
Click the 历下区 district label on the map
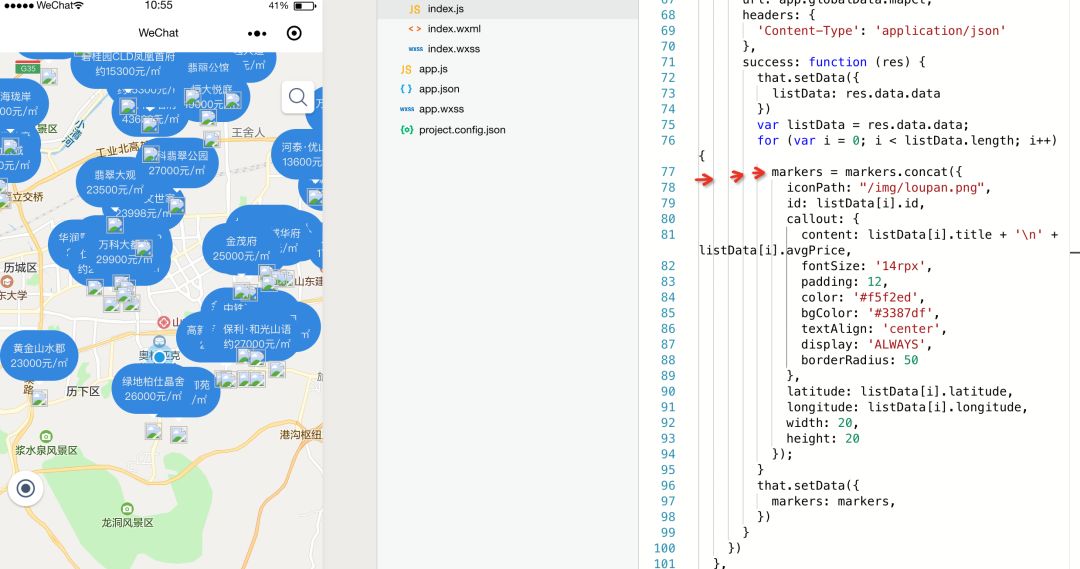(x=83, y=391)
